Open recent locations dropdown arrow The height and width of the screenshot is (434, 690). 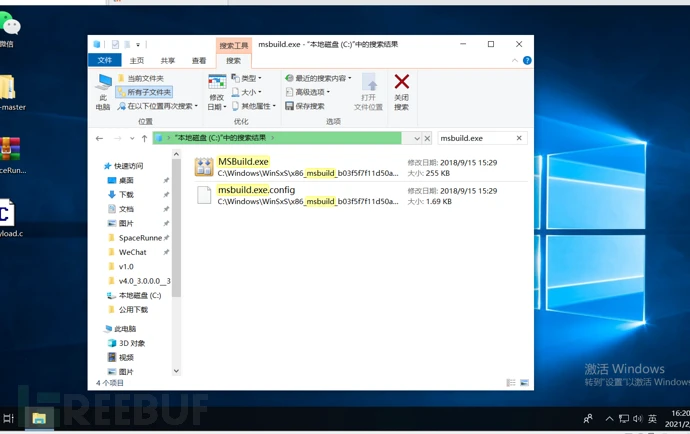pyautogui.click(x=132, y=138)
